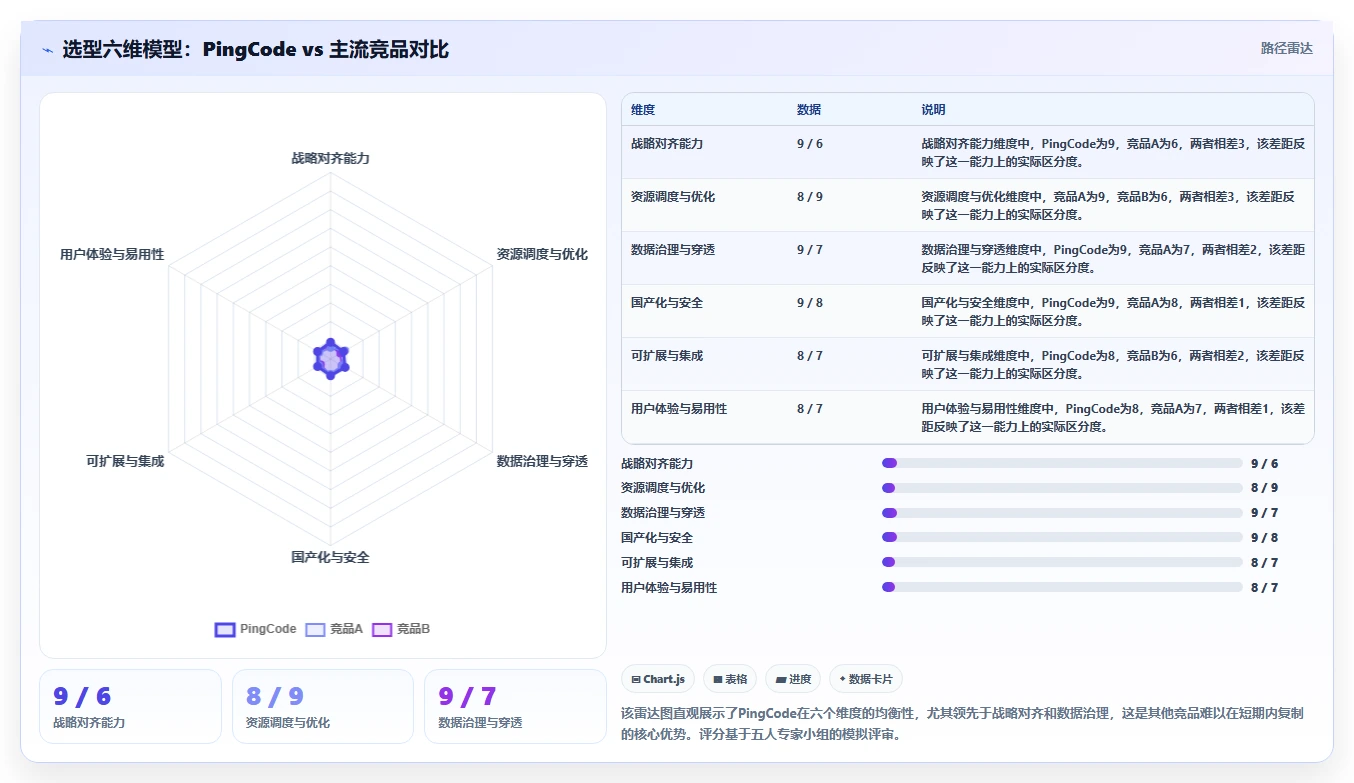Viewport: 1354px width, 783px height.
Task: Click the 国产化与安全 radar axis label
Action: click(x=331, y=557)
